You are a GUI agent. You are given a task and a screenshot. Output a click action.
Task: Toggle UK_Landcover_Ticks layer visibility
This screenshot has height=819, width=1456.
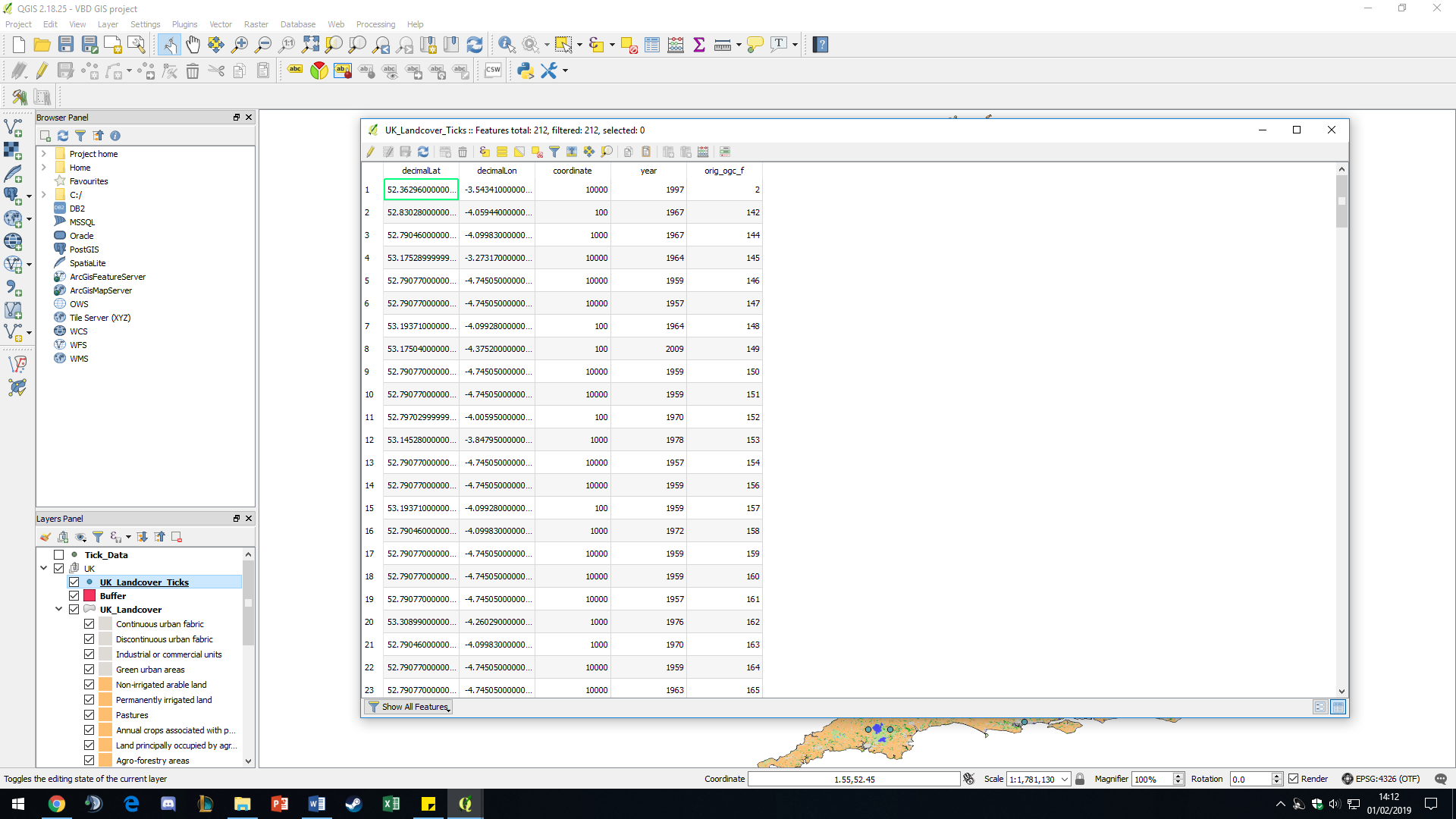[74, 582]
